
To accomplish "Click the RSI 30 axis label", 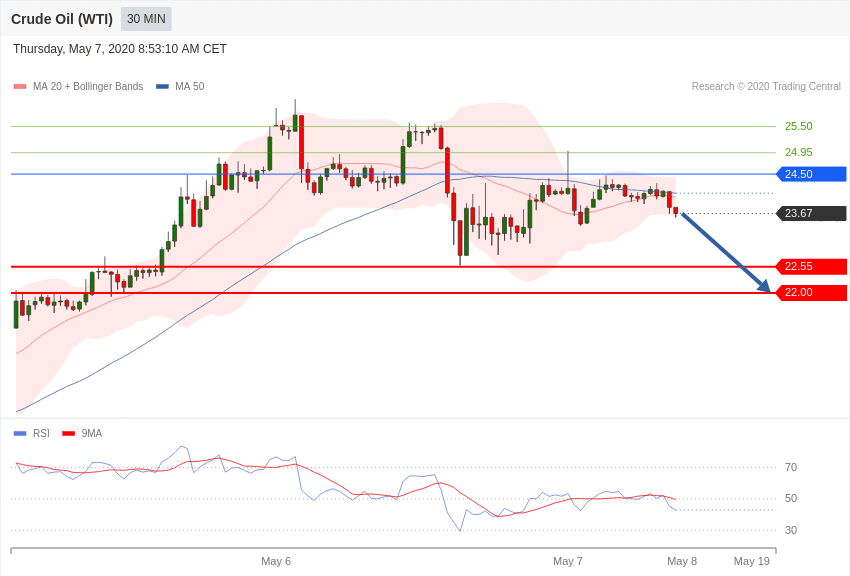I will (x=791, y=530).
